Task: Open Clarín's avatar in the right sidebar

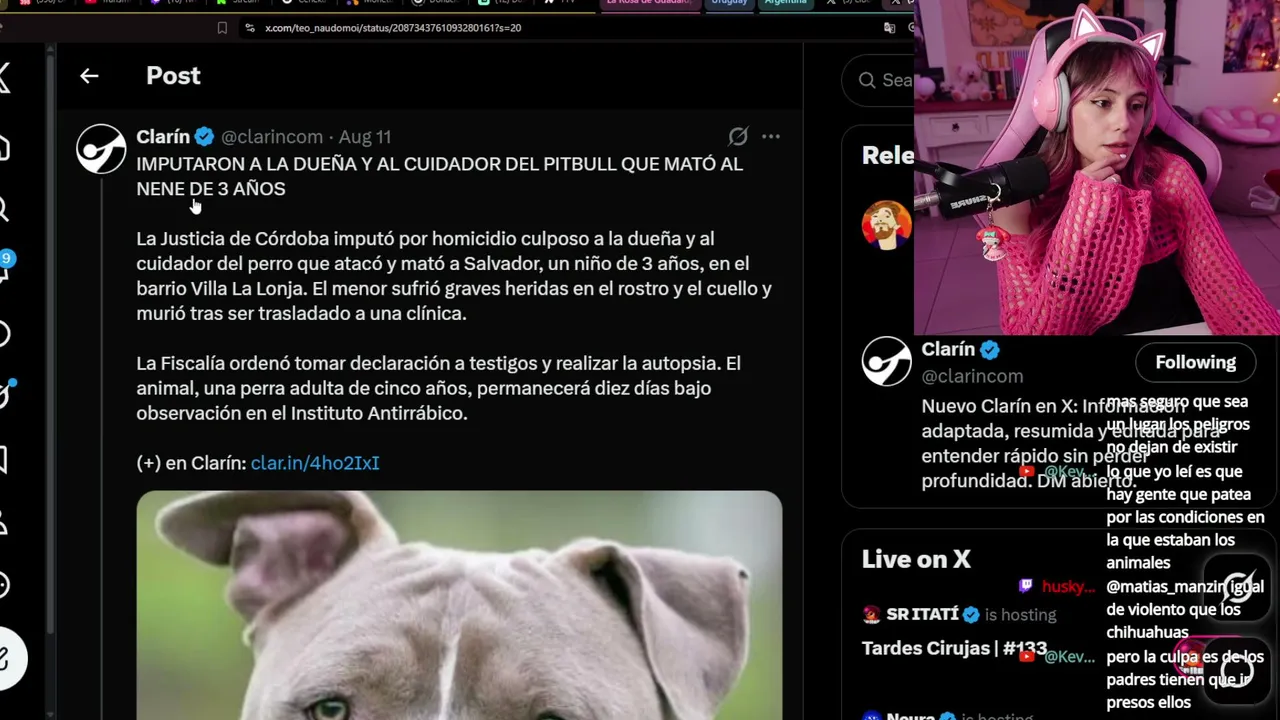Action: [886, 361]
